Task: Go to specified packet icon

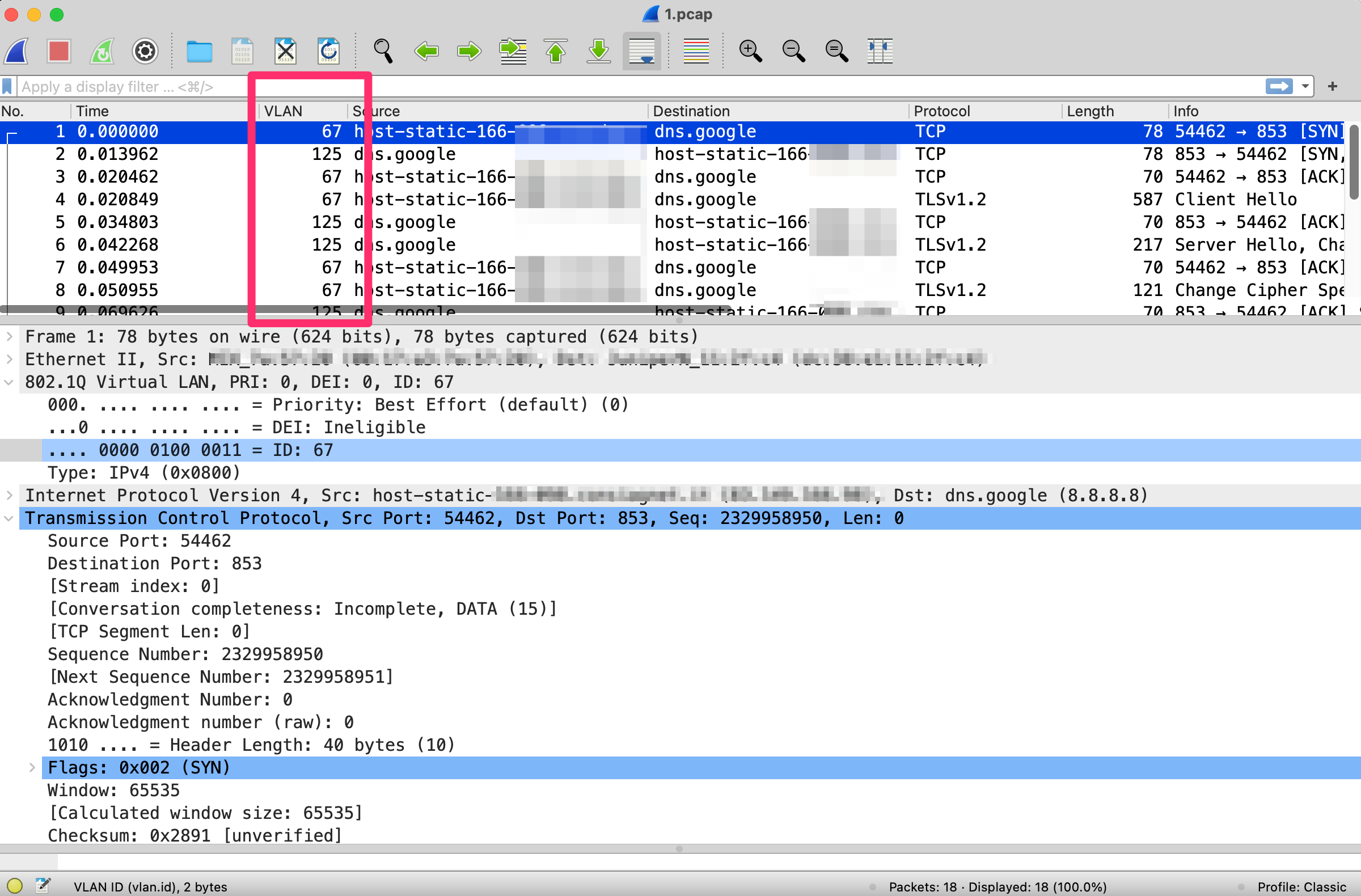Action: [x=513, y=52]
